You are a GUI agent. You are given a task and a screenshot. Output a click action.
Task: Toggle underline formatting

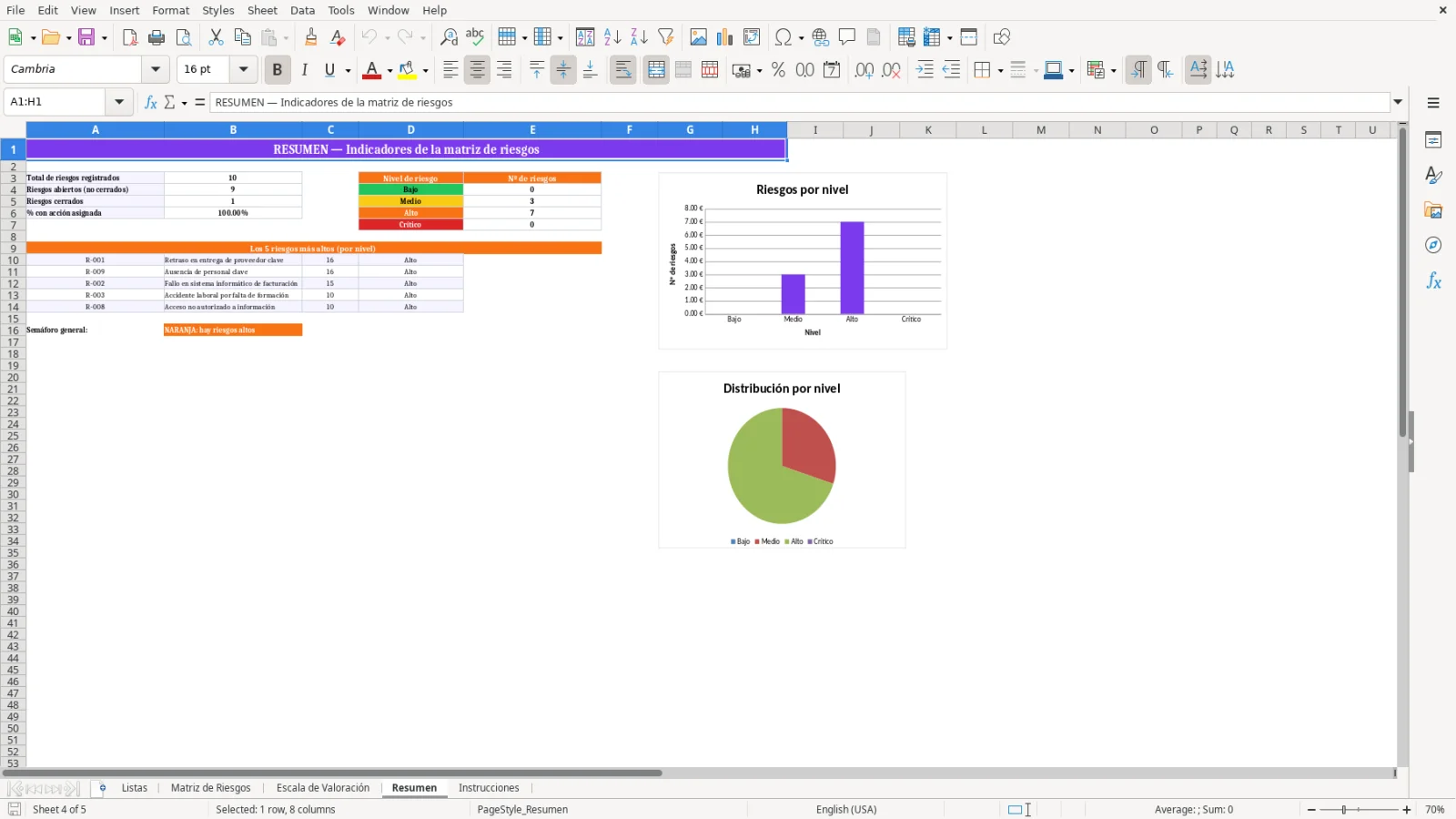tap(330, 70)
